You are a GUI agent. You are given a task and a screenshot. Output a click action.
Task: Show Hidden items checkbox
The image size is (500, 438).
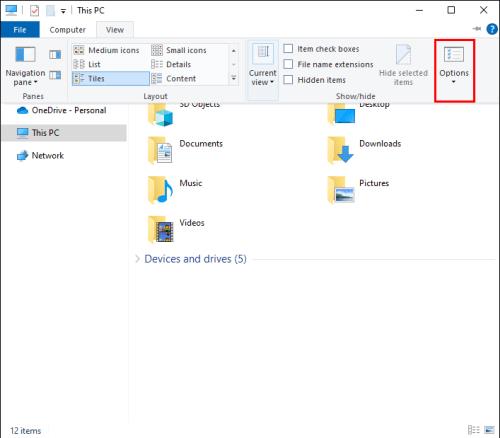pos(288,80)
